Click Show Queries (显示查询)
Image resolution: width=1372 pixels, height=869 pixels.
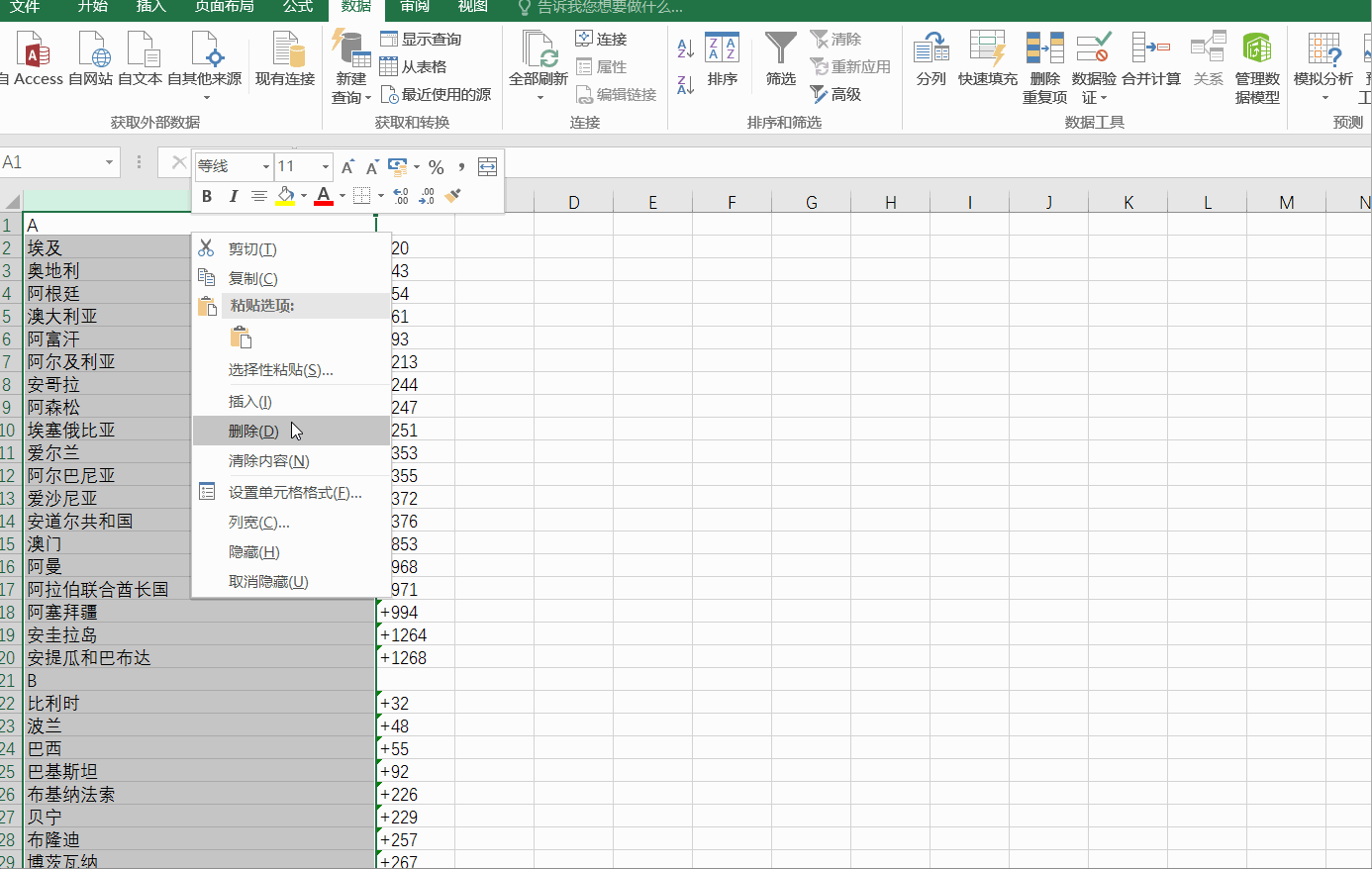(x=422, y=39)
